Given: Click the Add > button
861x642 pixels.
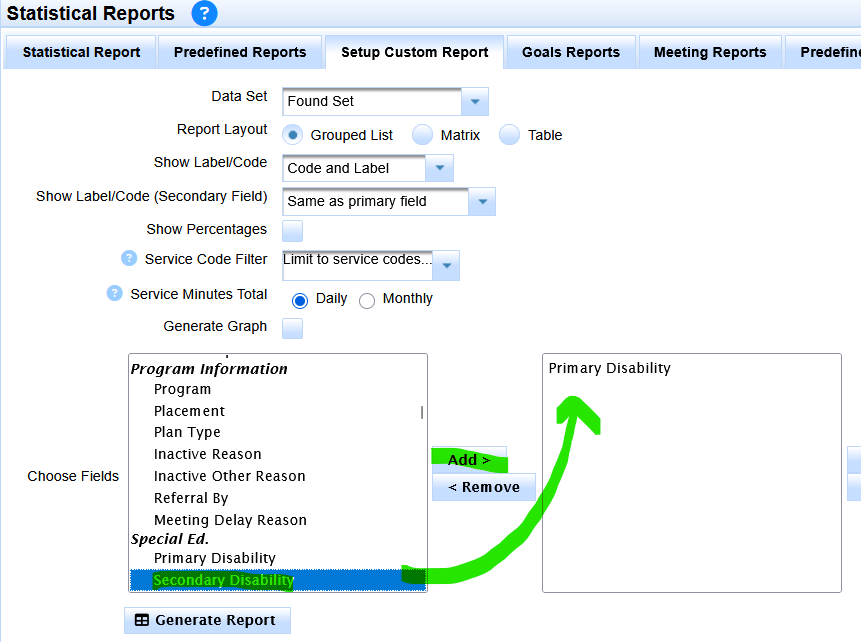Looking at the screenshot, I should click(469, 460).
